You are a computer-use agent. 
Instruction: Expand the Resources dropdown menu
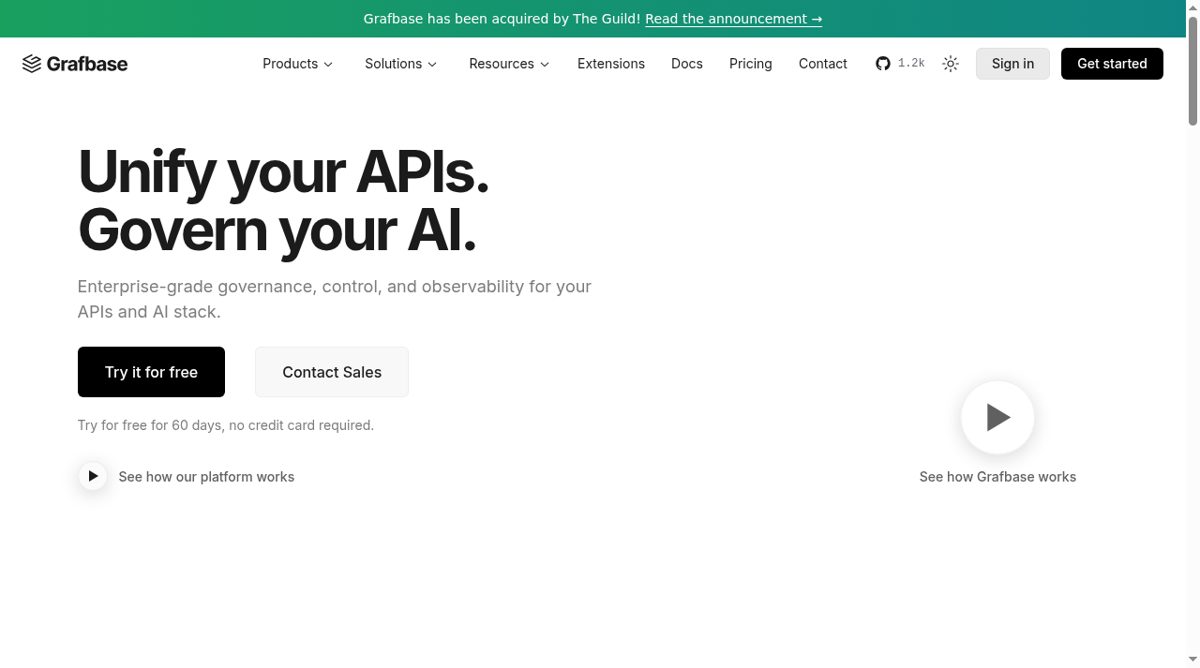509,64
